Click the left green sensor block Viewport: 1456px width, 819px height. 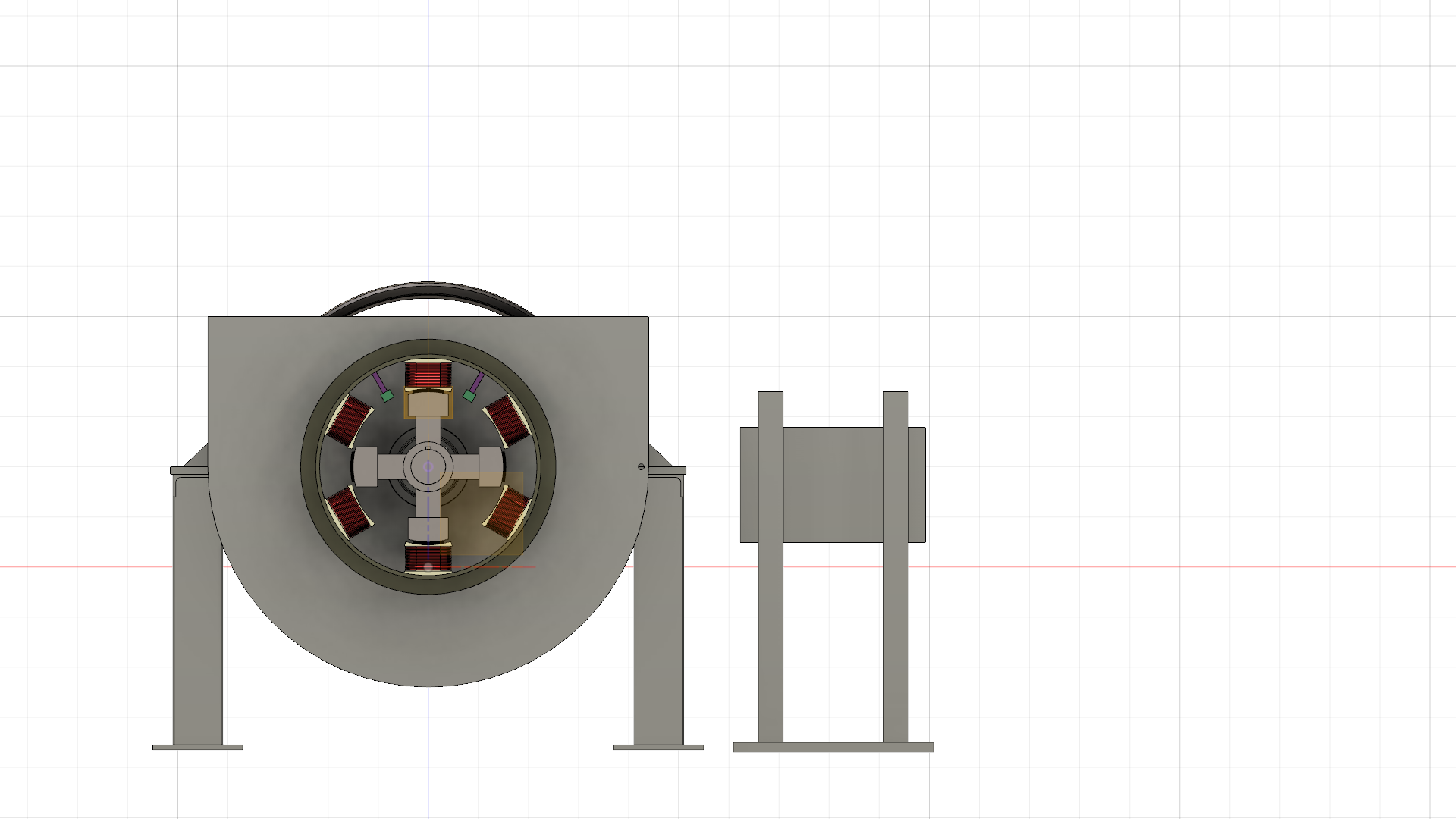[x=387, y=395]
